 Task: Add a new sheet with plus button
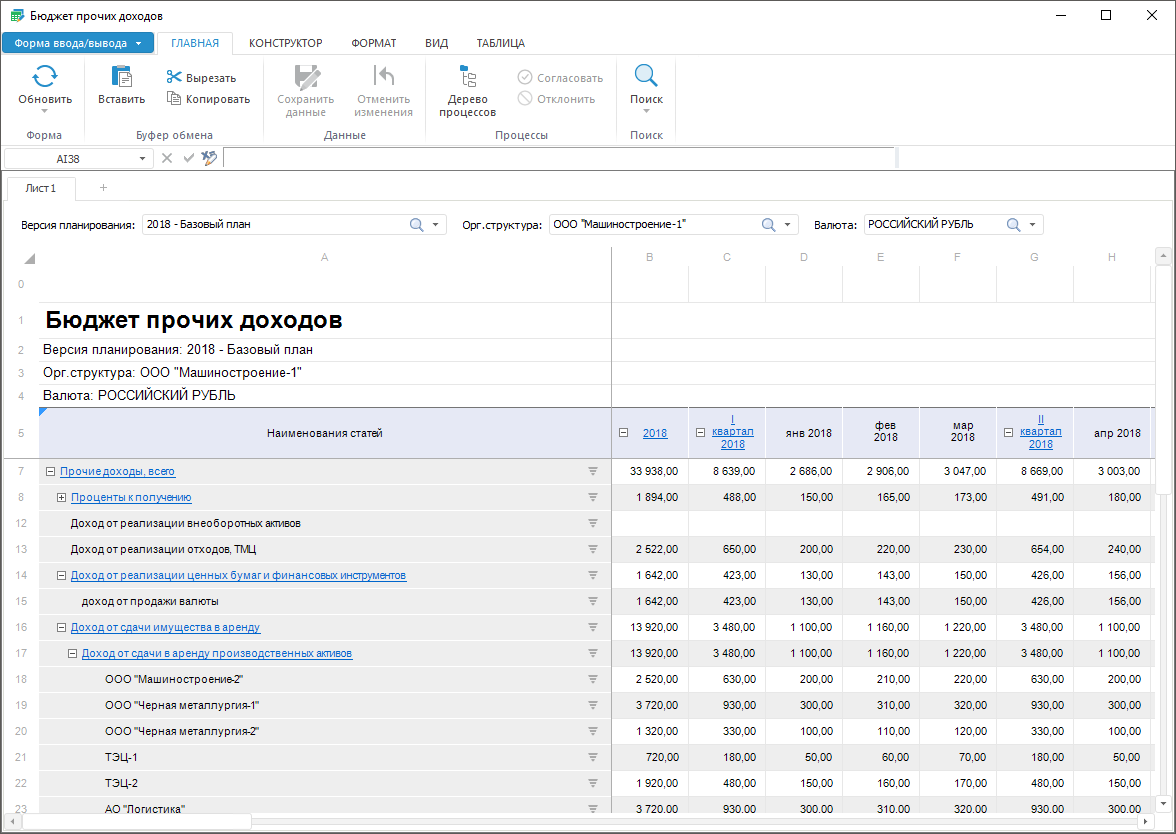103,188
